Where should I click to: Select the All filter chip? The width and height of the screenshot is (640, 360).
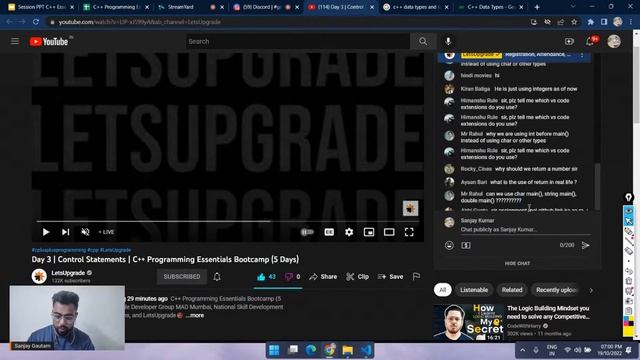click(442, 290)
